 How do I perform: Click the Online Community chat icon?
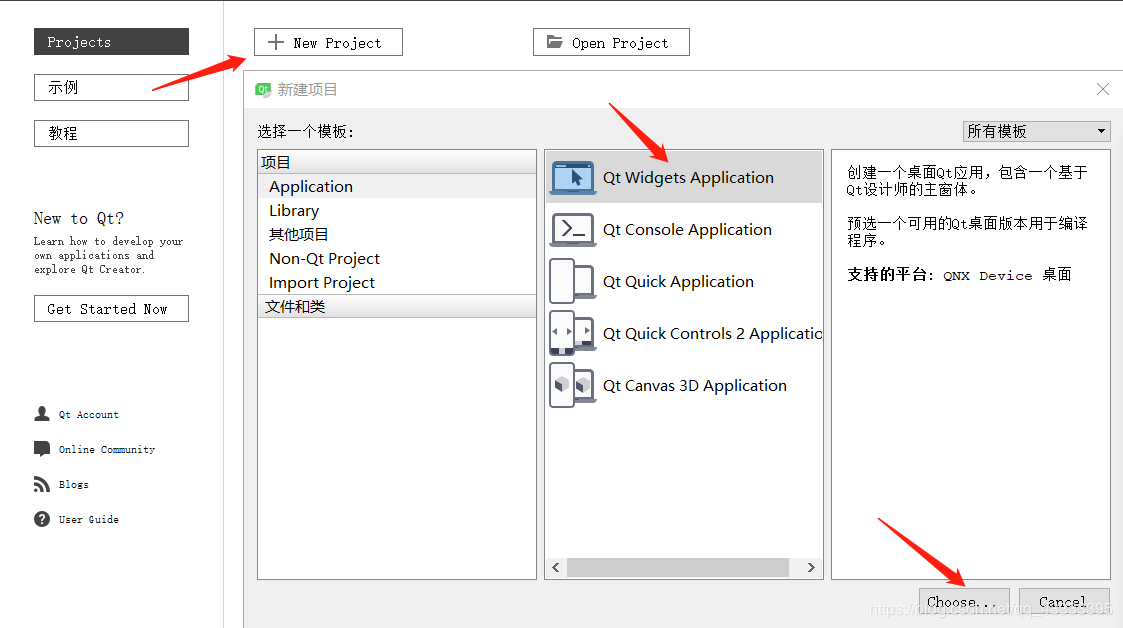pyautogui.click(x=42, y=449)
